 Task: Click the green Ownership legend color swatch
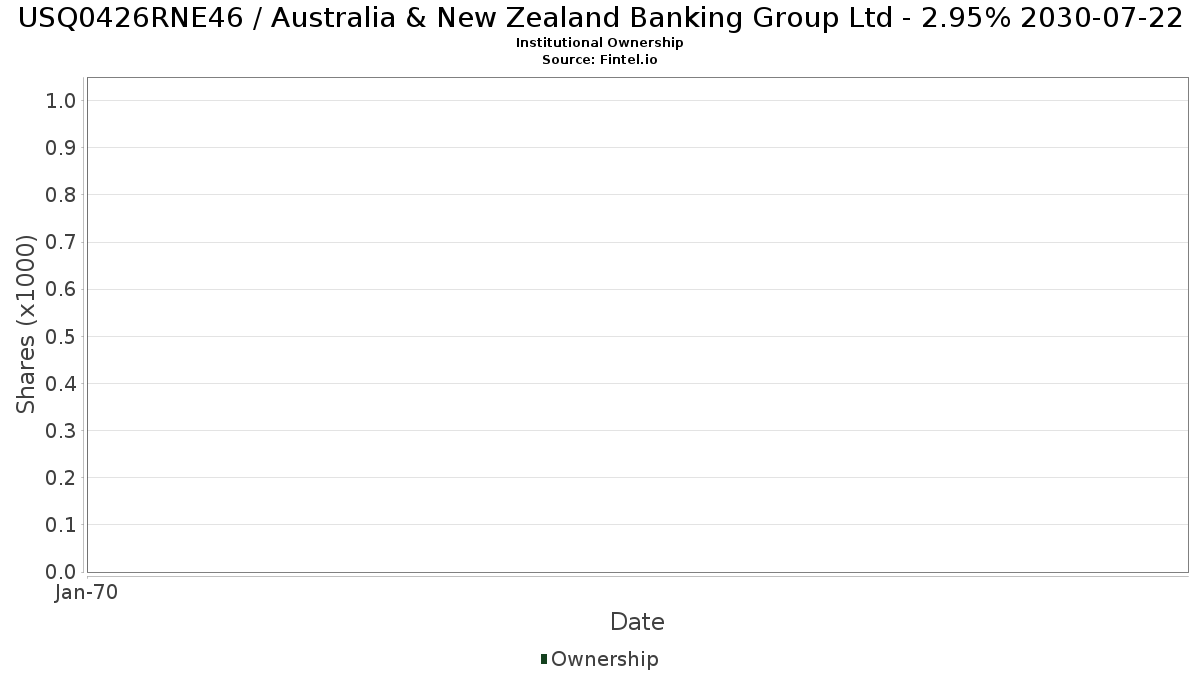[544, 659]
